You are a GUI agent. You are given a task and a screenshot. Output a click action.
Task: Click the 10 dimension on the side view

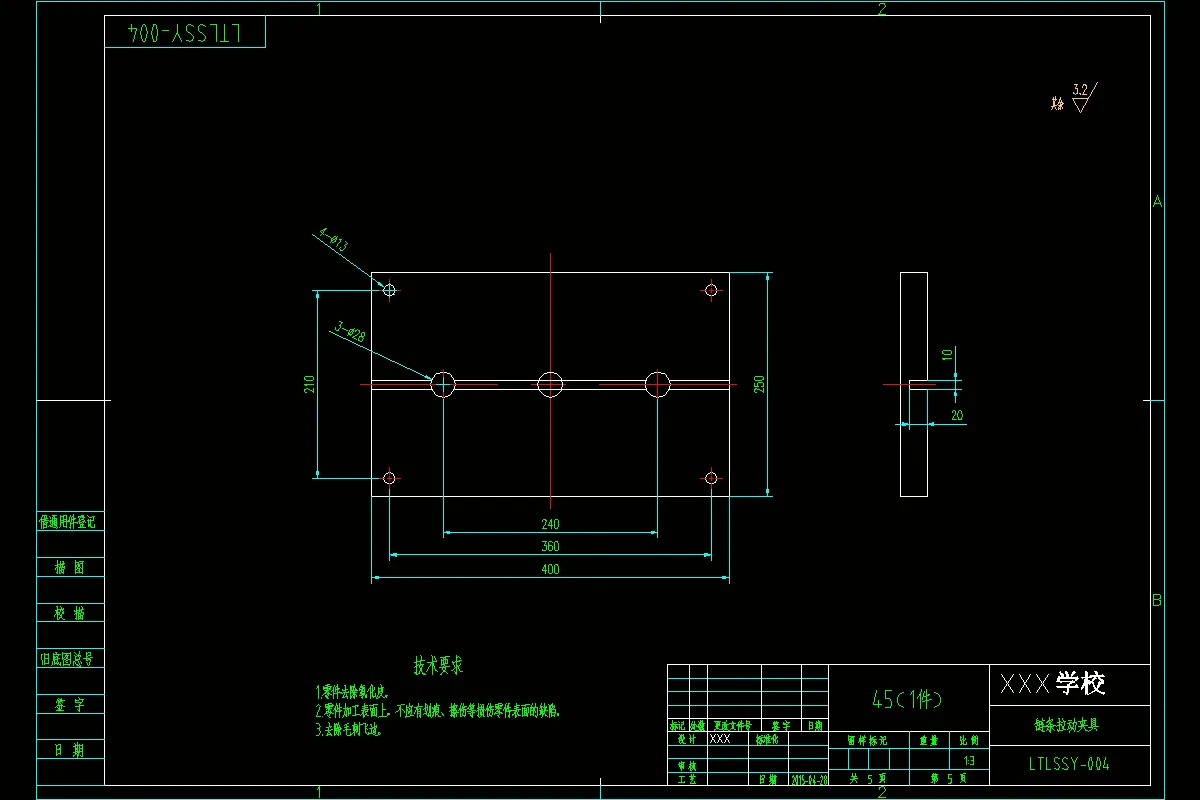click(947, 355)
